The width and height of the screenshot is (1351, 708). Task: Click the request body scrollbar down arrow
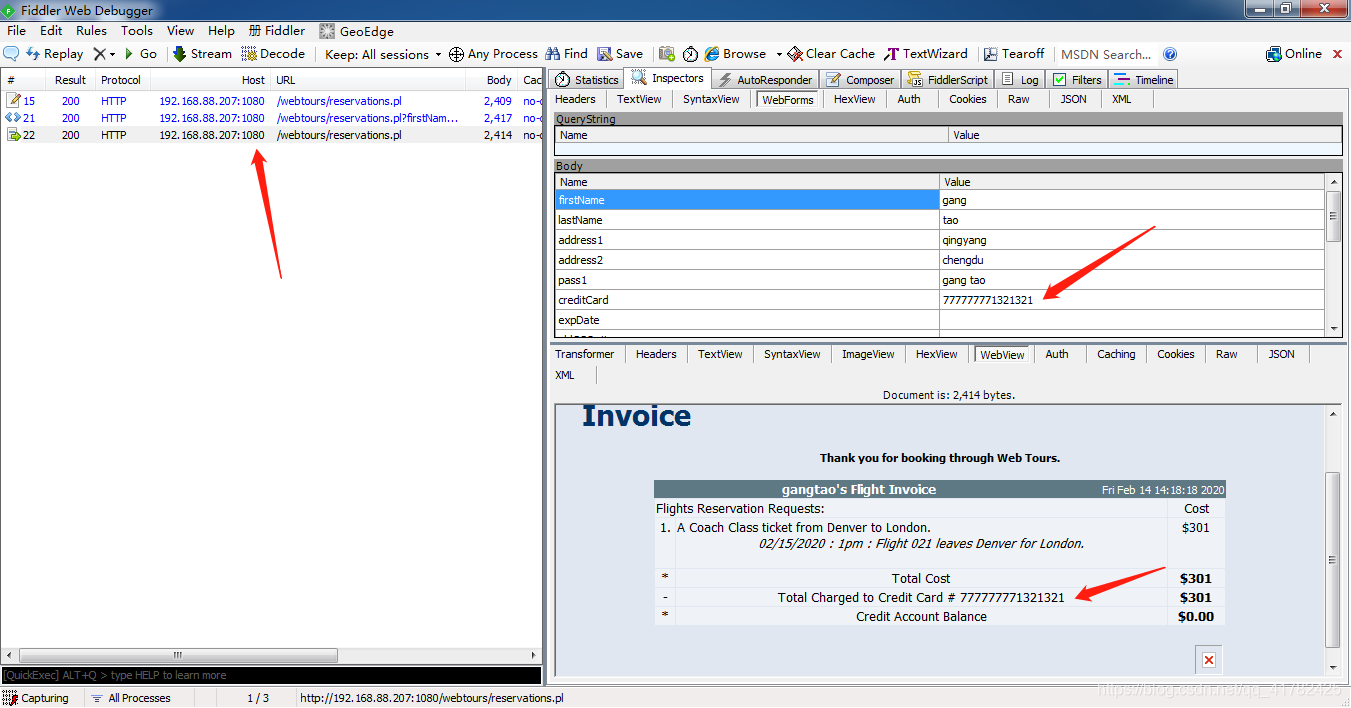pos(1333,329)
